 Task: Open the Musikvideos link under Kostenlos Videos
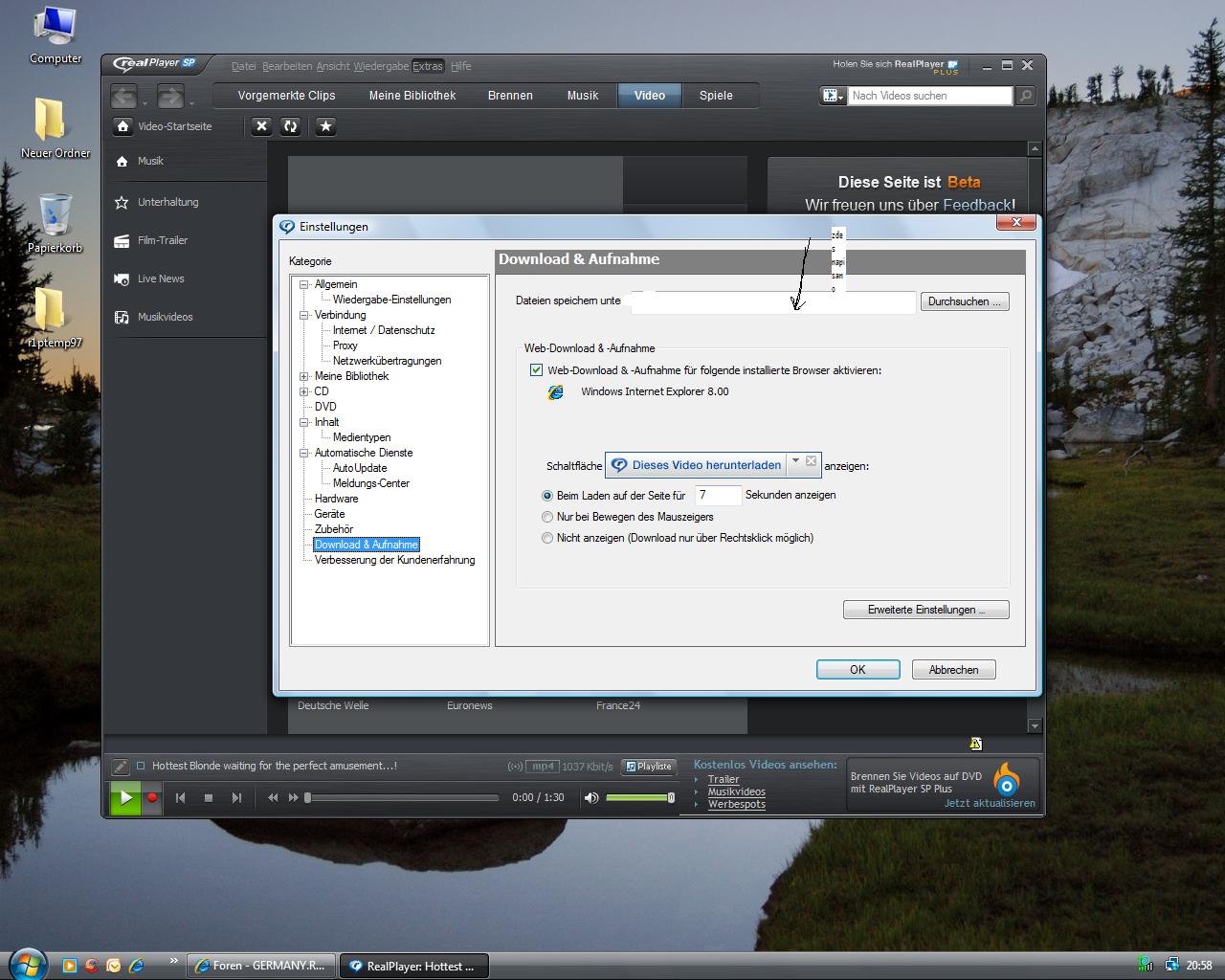(x=736, y=791)
